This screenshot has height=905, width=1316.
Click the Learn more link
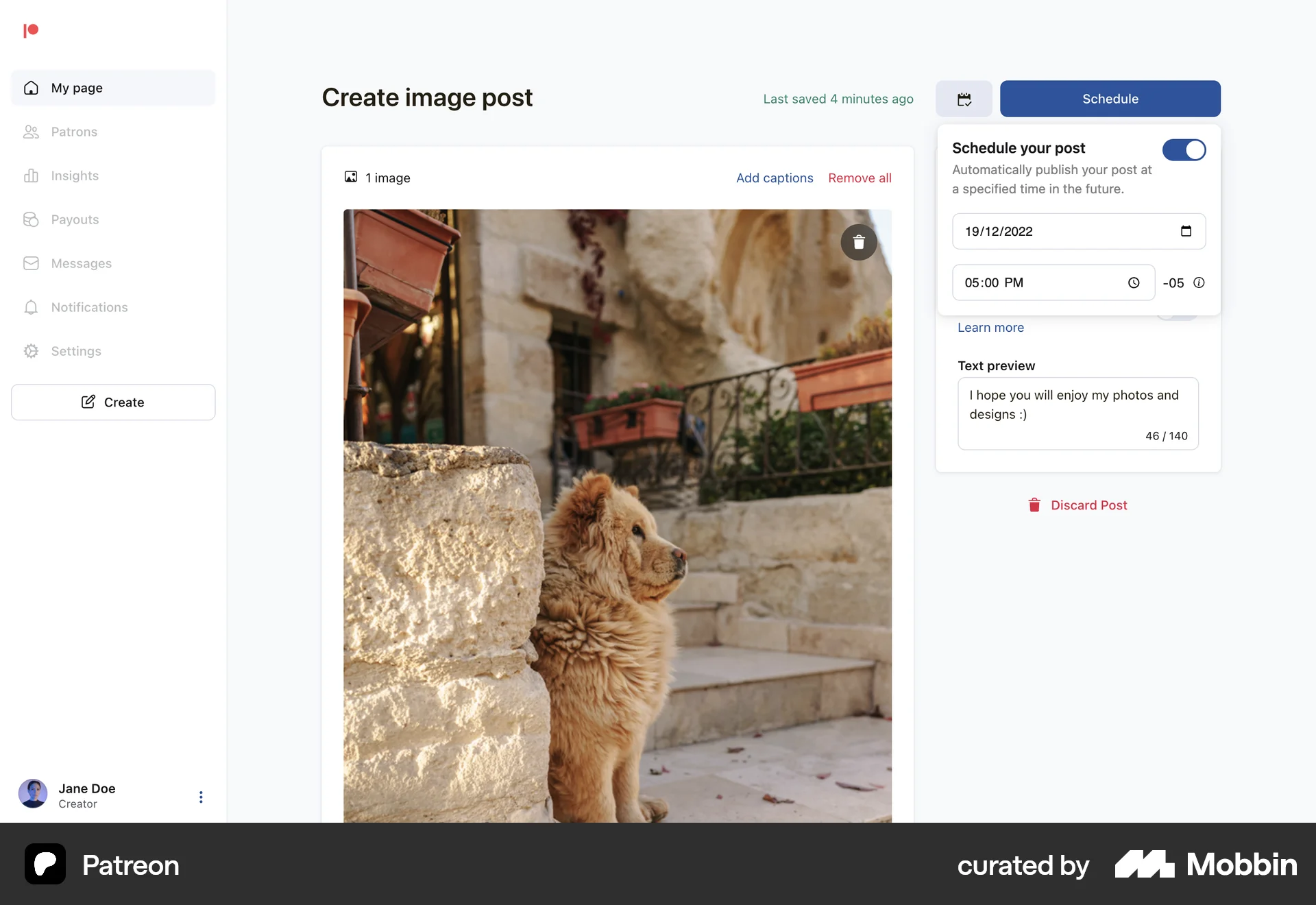coord(990,327)
